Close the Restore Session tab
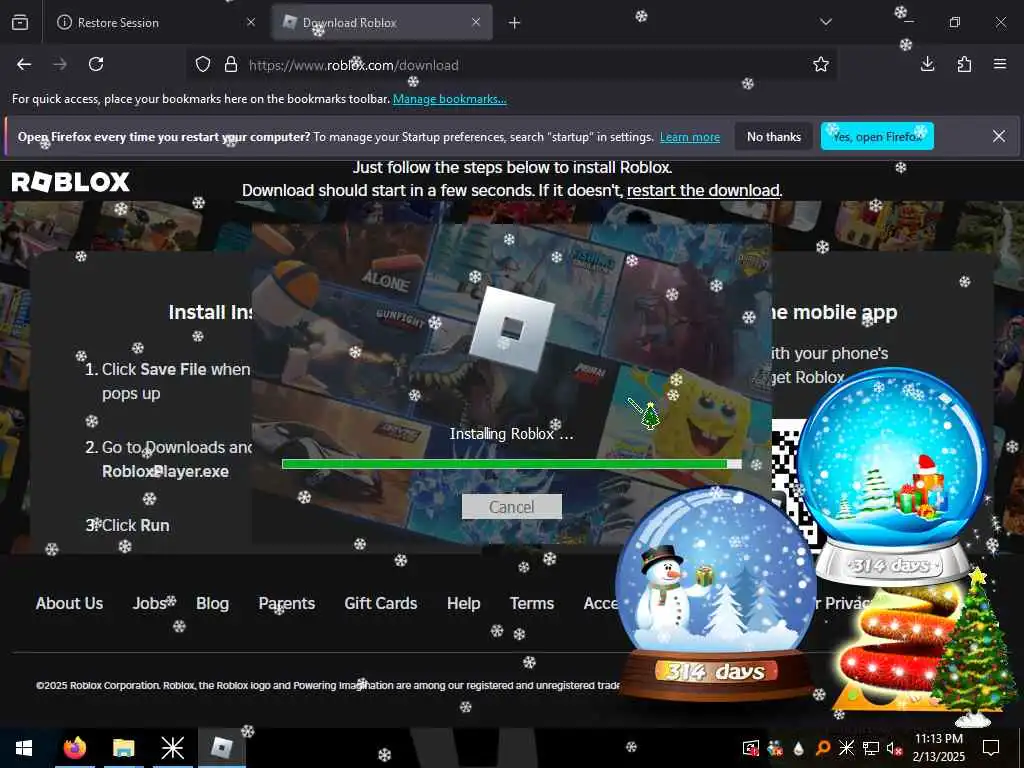1024x768 pixels. (x=251, y=22)
